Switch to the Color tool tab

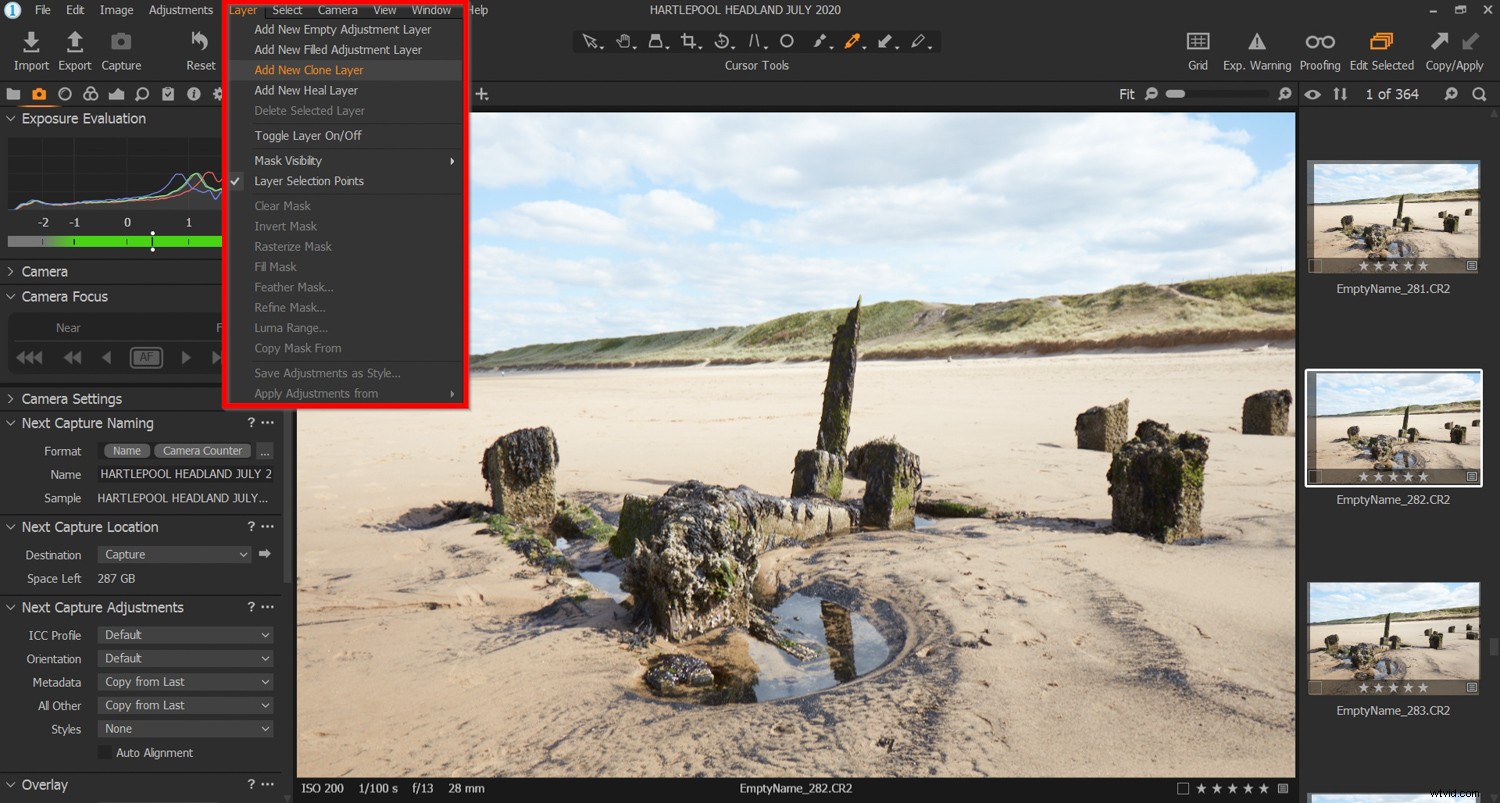(x=91, y=93)
